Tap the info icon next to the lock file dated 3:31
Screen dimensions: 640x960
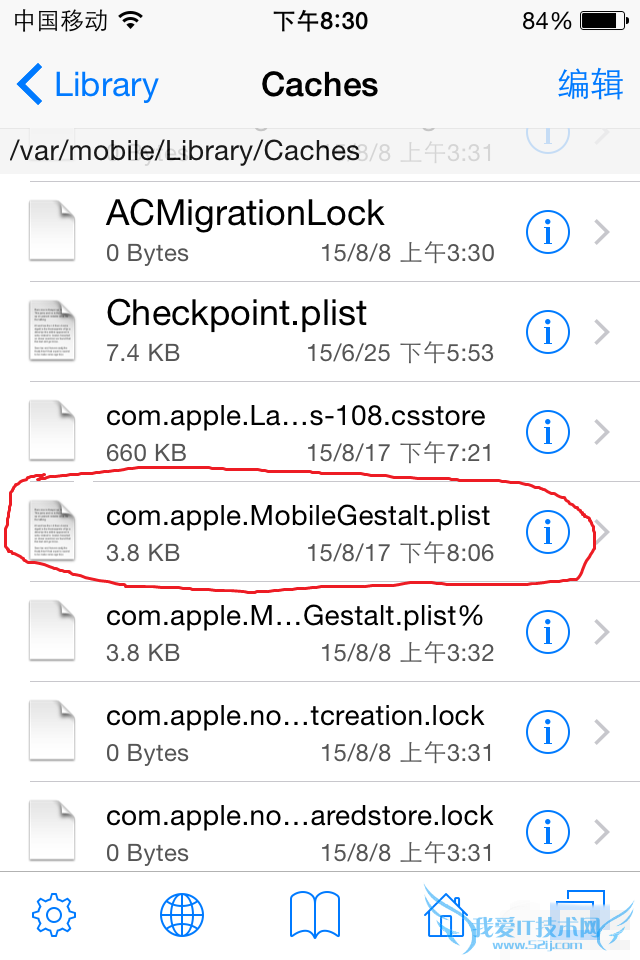(x=547, y=731)
